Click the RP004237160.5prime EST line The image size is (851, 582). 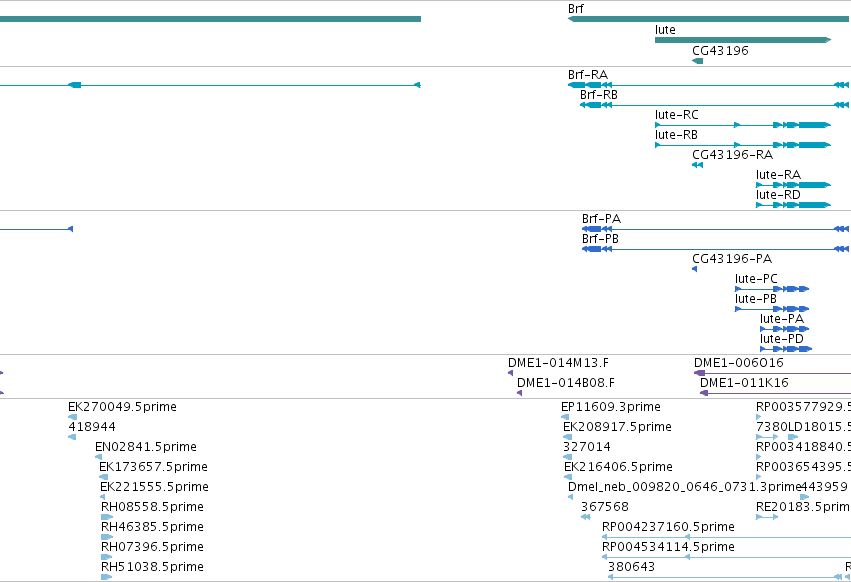(x=726, y=537)
